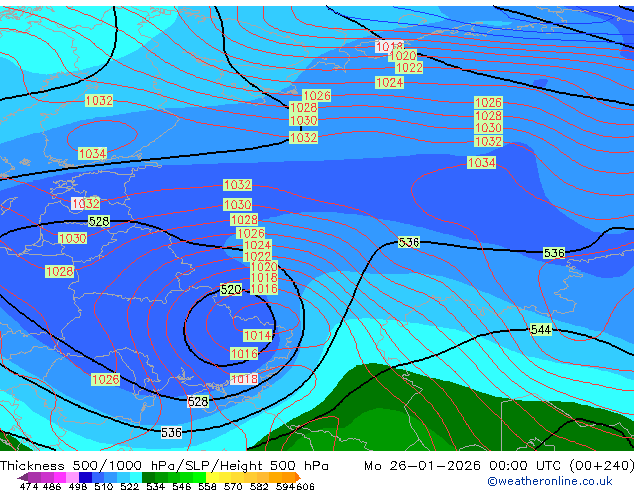Click the legend value 498
634x490 pixels.
[78, 486]
